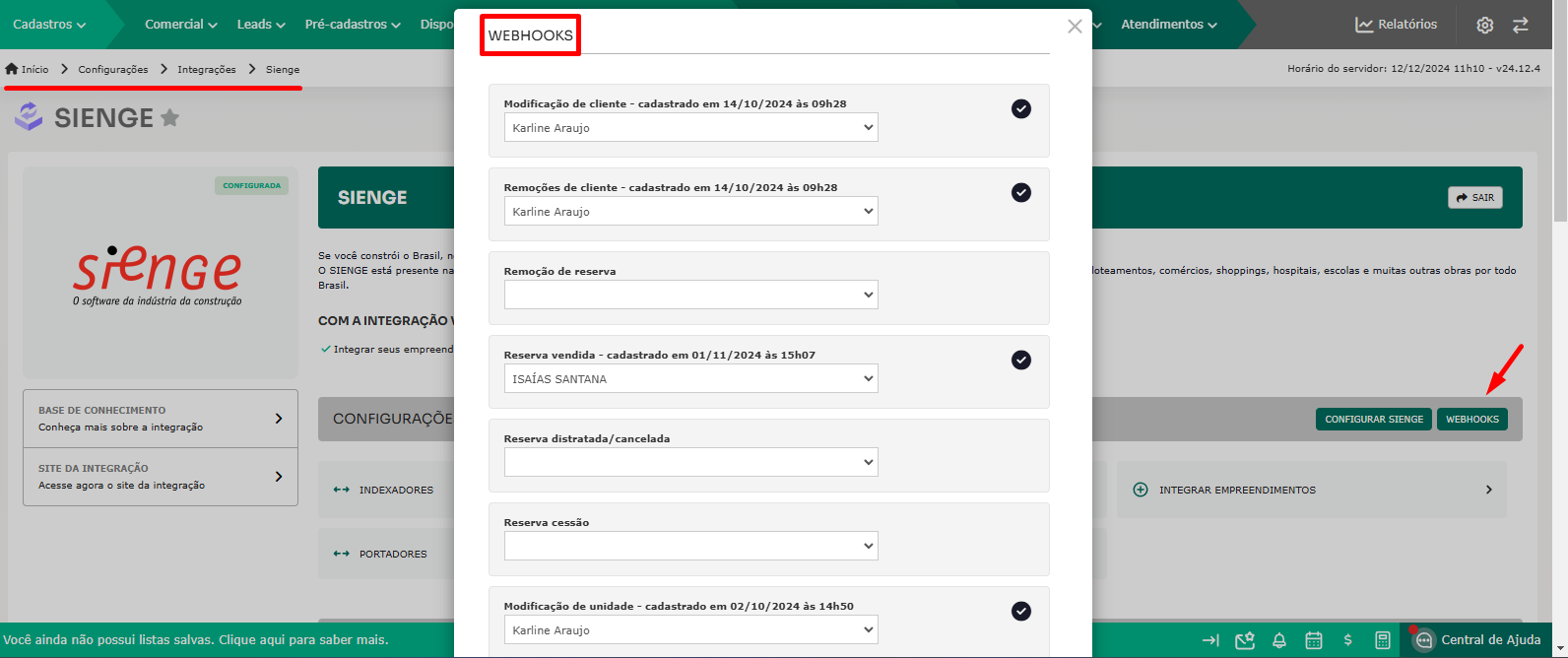Click the Sienge breadcrumb
The image size is (1568, 658).
pyautogui.click(x=283, y=69)
